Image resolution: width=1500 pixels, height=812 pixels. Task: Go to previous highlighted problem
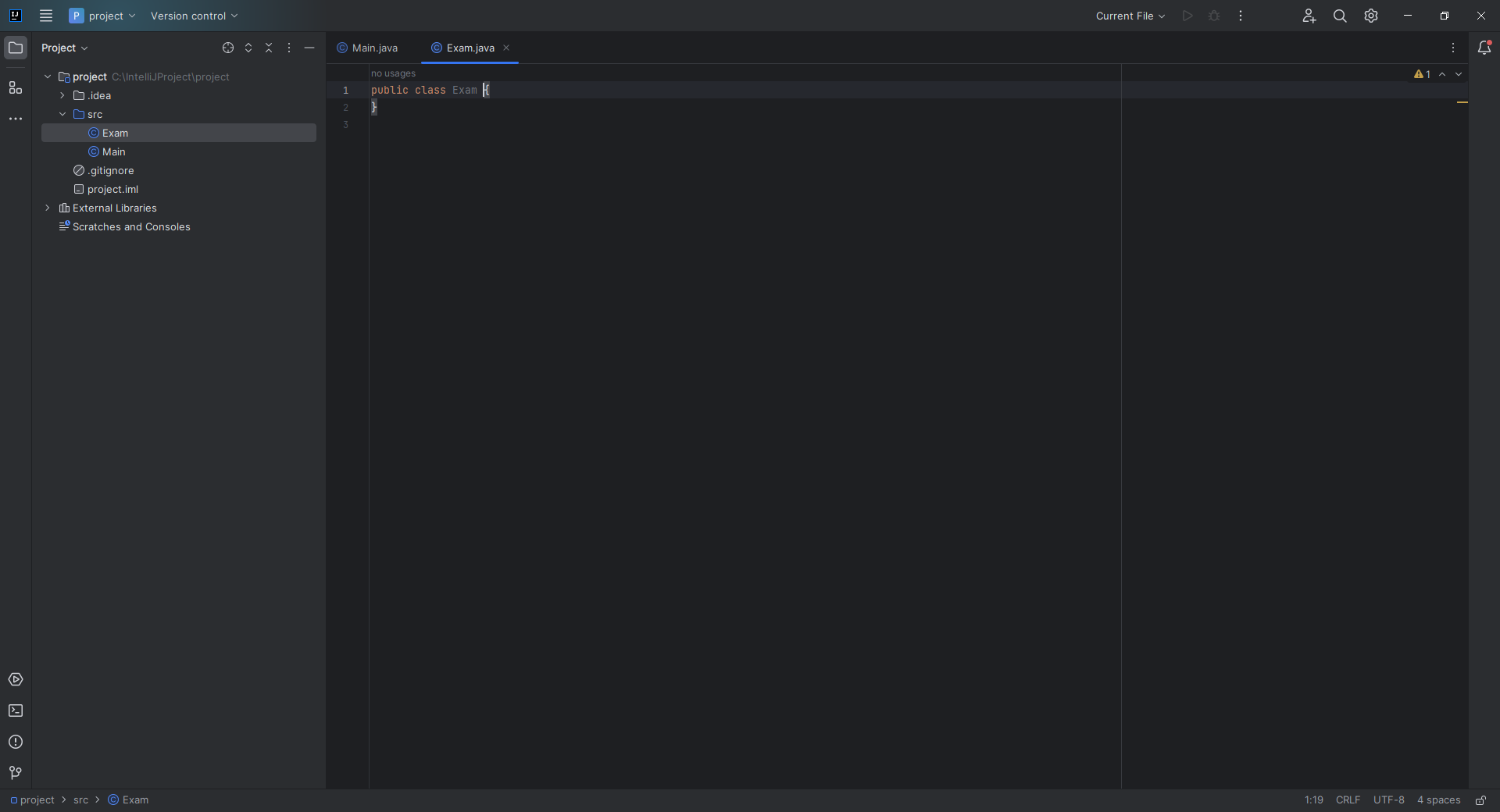[1442, 75]
